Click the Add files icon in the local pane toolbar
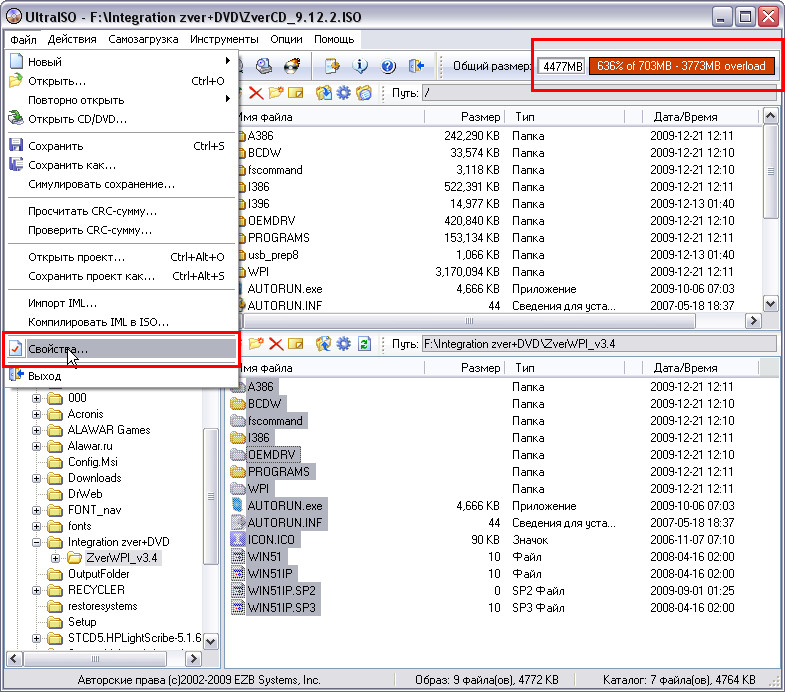This screenshot has width=785, height=692. (x=323, y=343)
